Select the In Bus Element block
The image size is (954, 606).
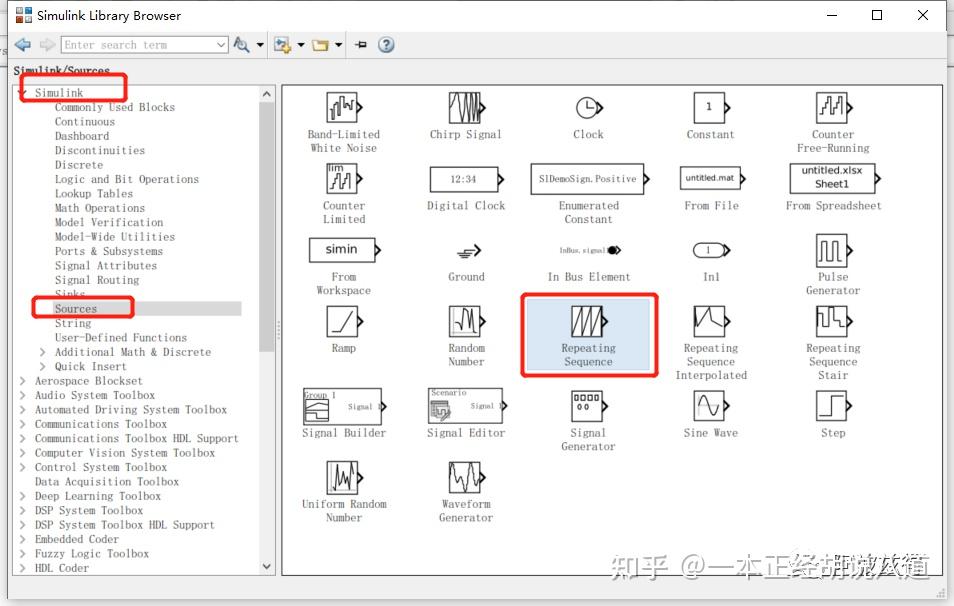pos(590,250)
